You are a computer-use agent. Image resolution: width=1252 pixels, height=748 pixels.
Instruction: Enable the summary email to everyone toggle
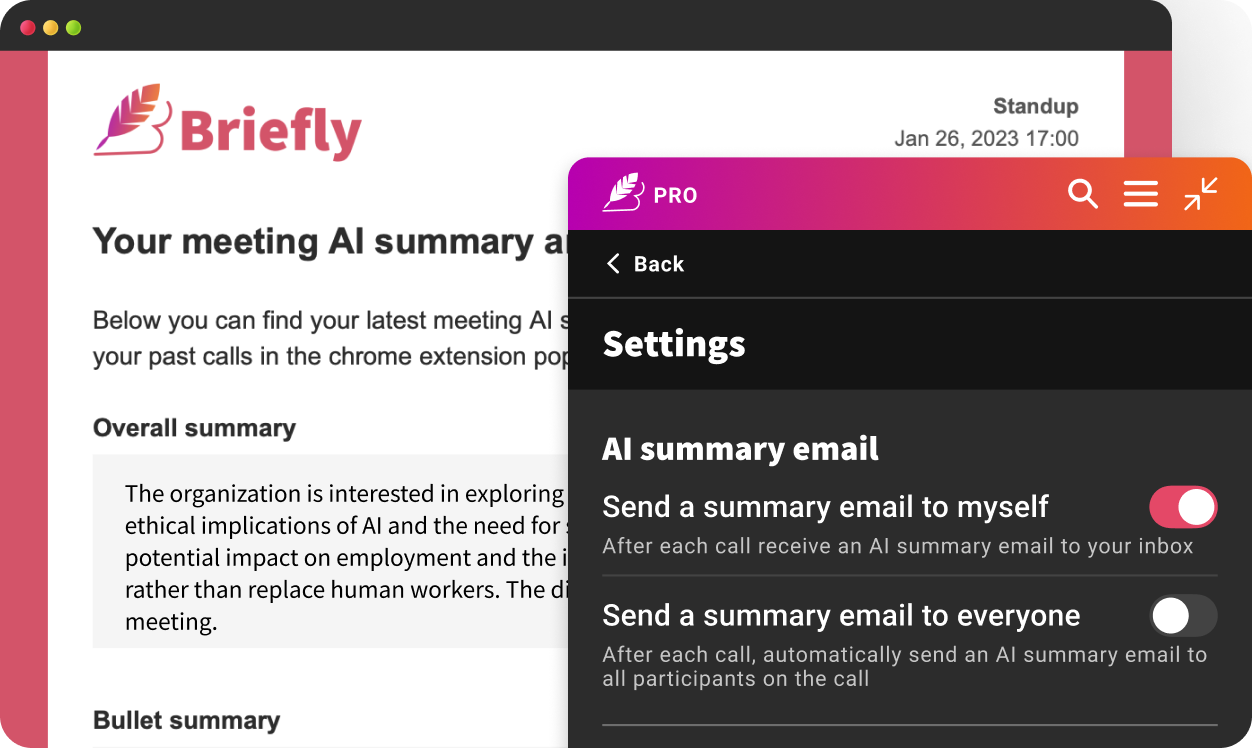pyautogui.click(x=1183, y=616)
